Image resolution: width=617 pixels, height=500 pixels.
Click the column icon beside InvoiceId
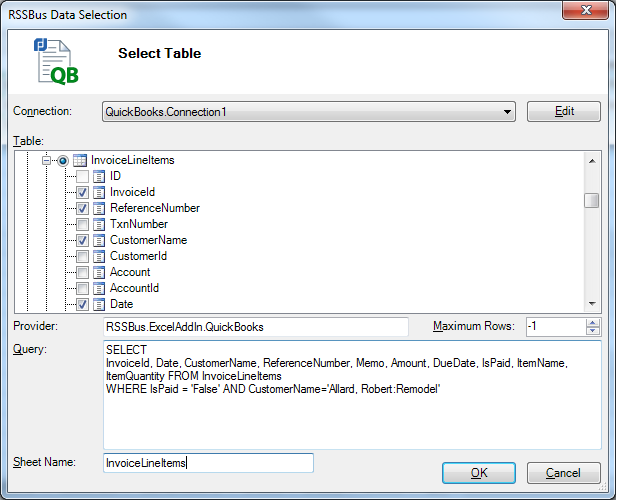click(99, 192)
